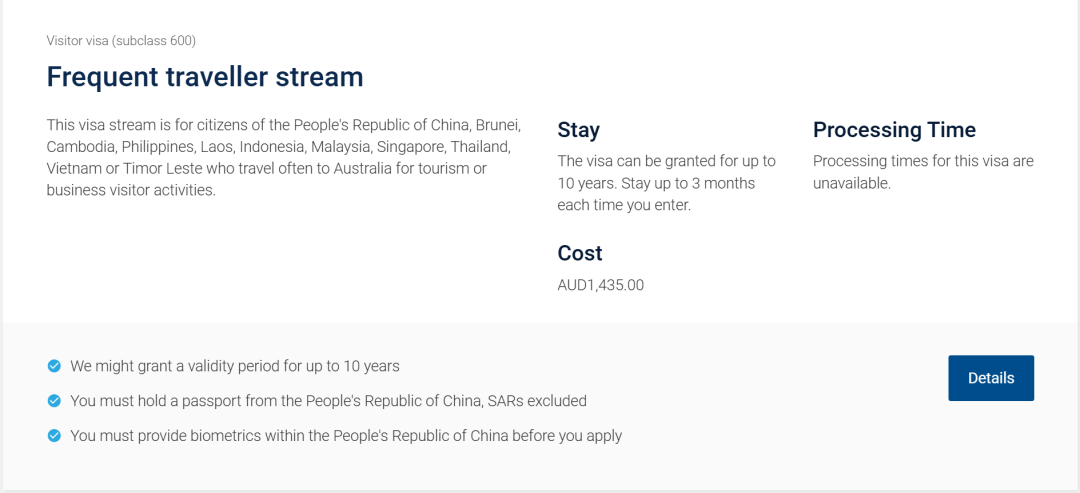1080x493 pixels.
Task: Click the Processing Time heading
Action: [x=894, y=130]
